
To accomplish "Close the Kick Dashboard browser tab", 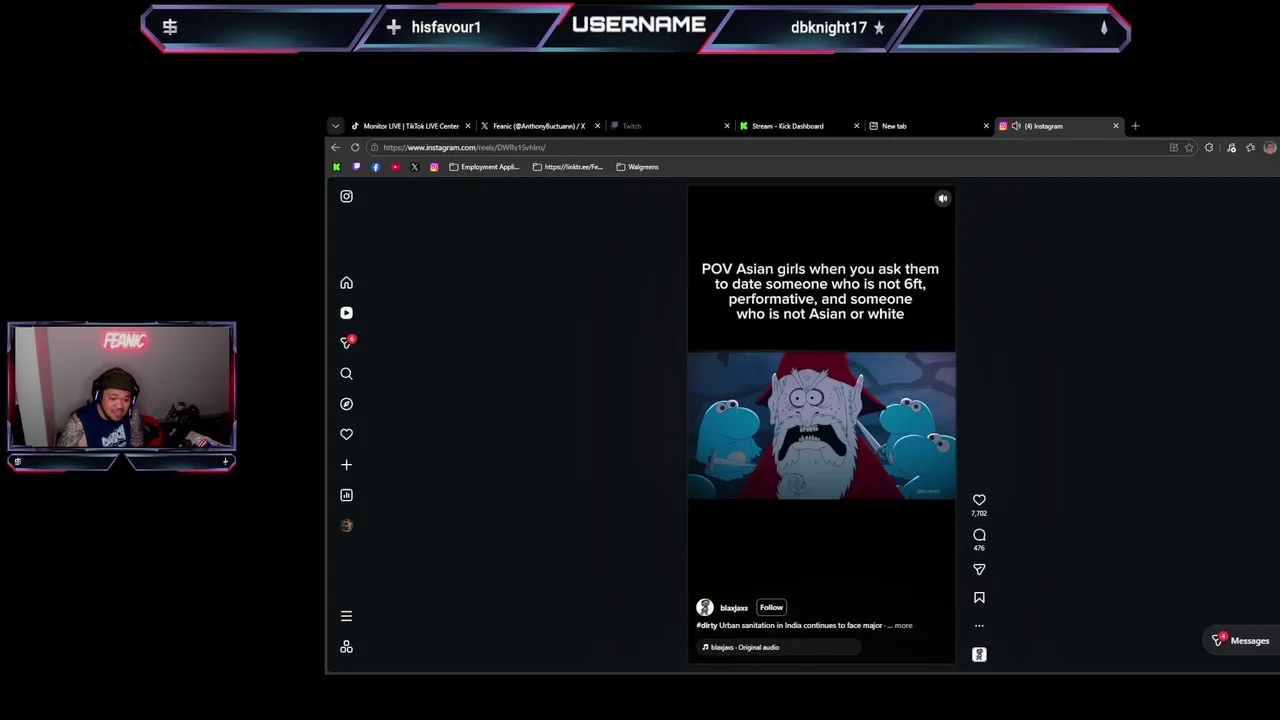I will point(856,126).
